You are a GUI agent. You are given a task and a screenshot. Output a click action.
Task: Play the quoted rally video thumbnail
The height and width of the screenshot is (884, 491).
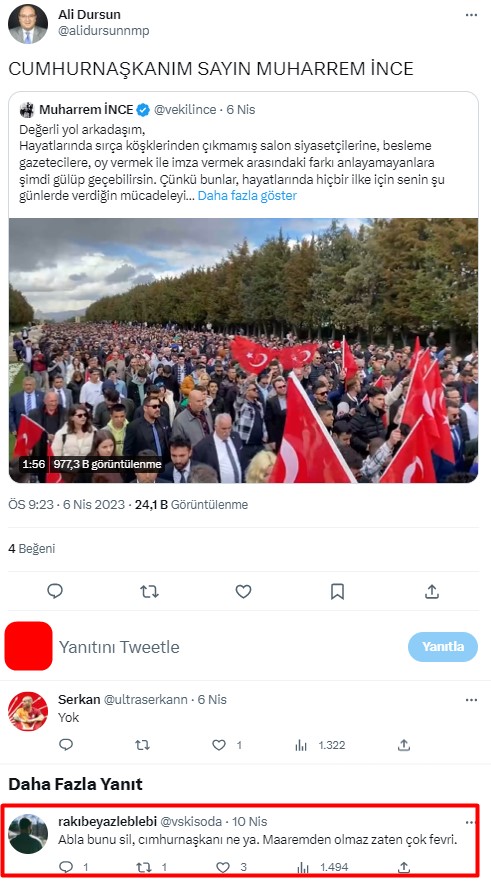coord(244,351)
